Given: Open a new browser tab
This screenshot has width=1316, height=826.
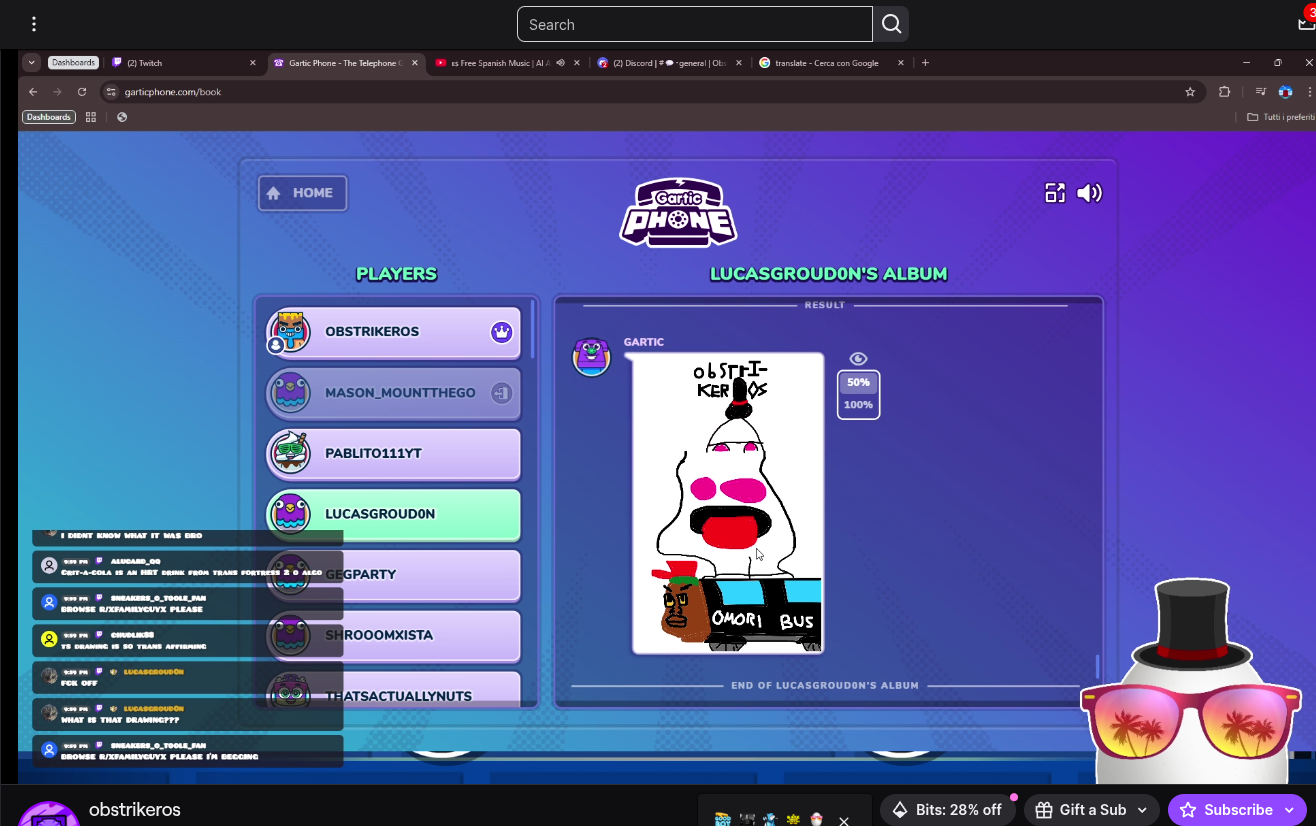Looking at the screenshot, I should 925,63.
